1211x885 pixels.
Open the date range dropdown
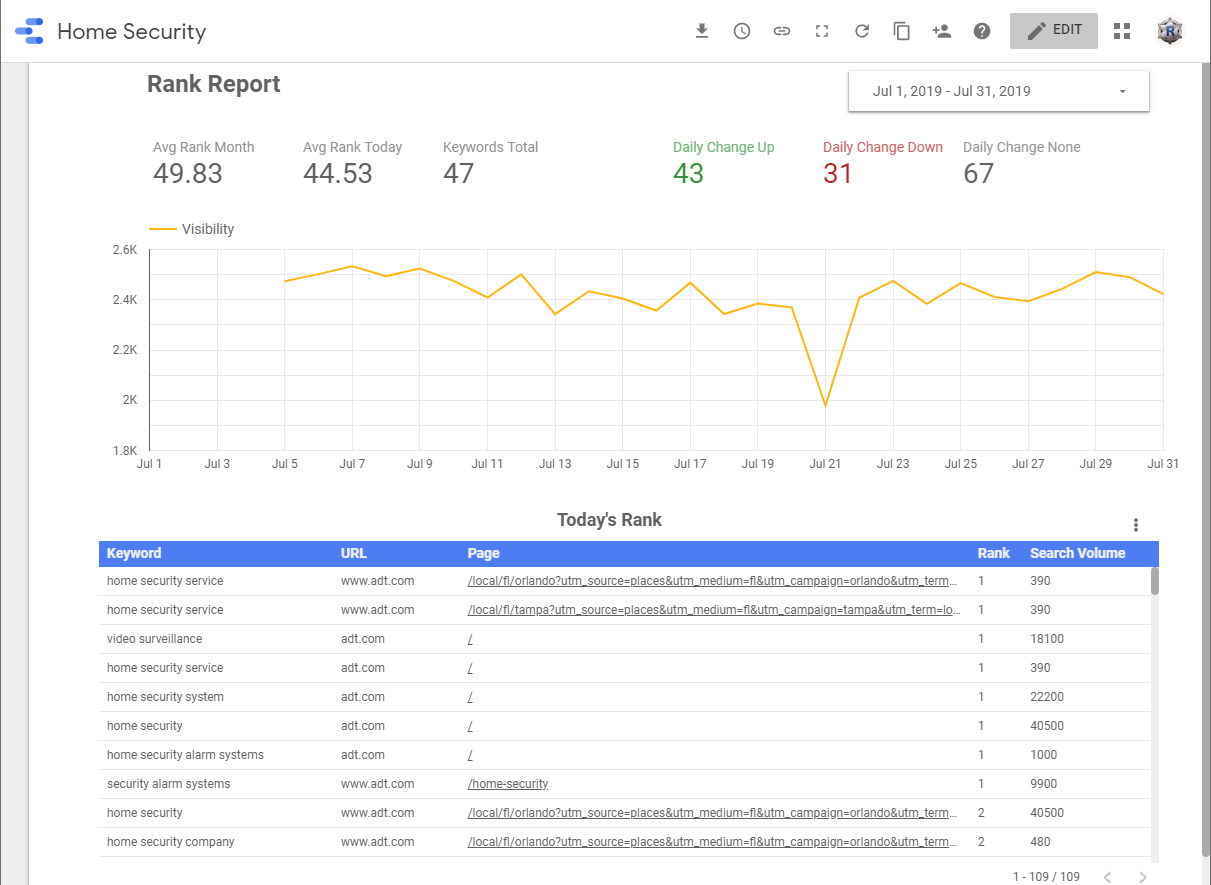(998, 91)
